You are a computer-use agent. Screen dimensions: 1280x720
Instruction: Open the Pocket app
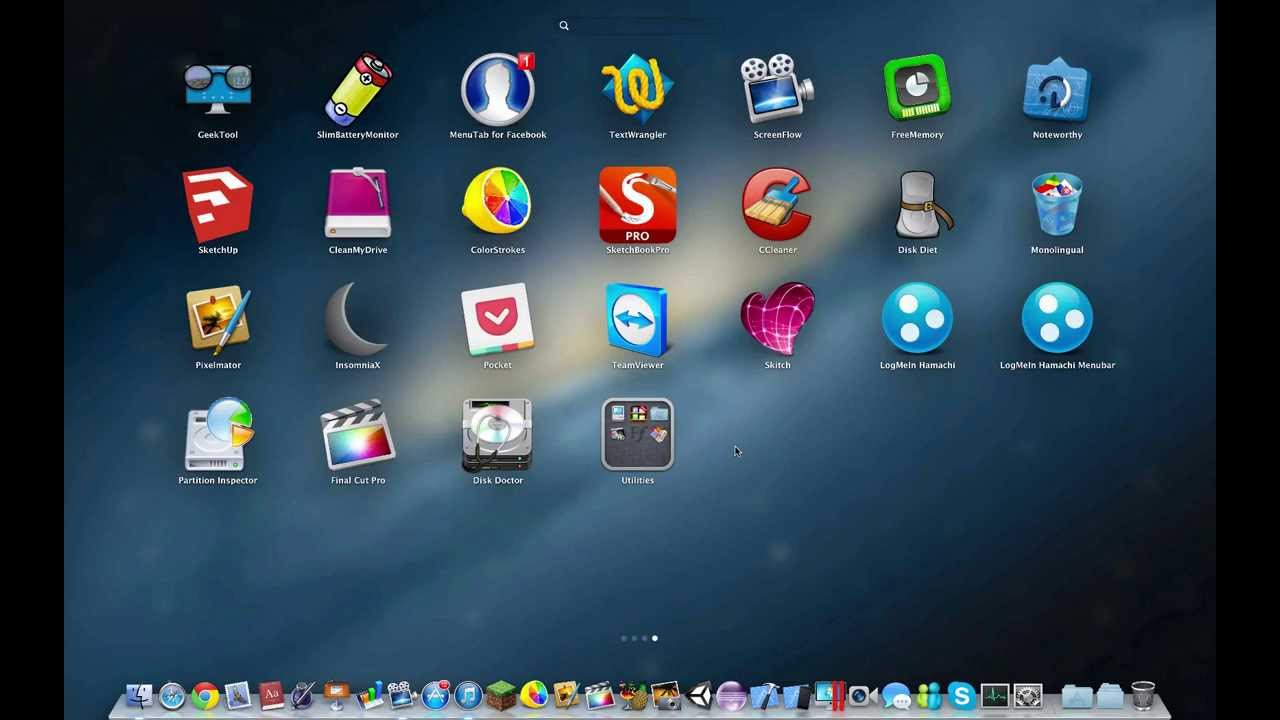(498, 321)
